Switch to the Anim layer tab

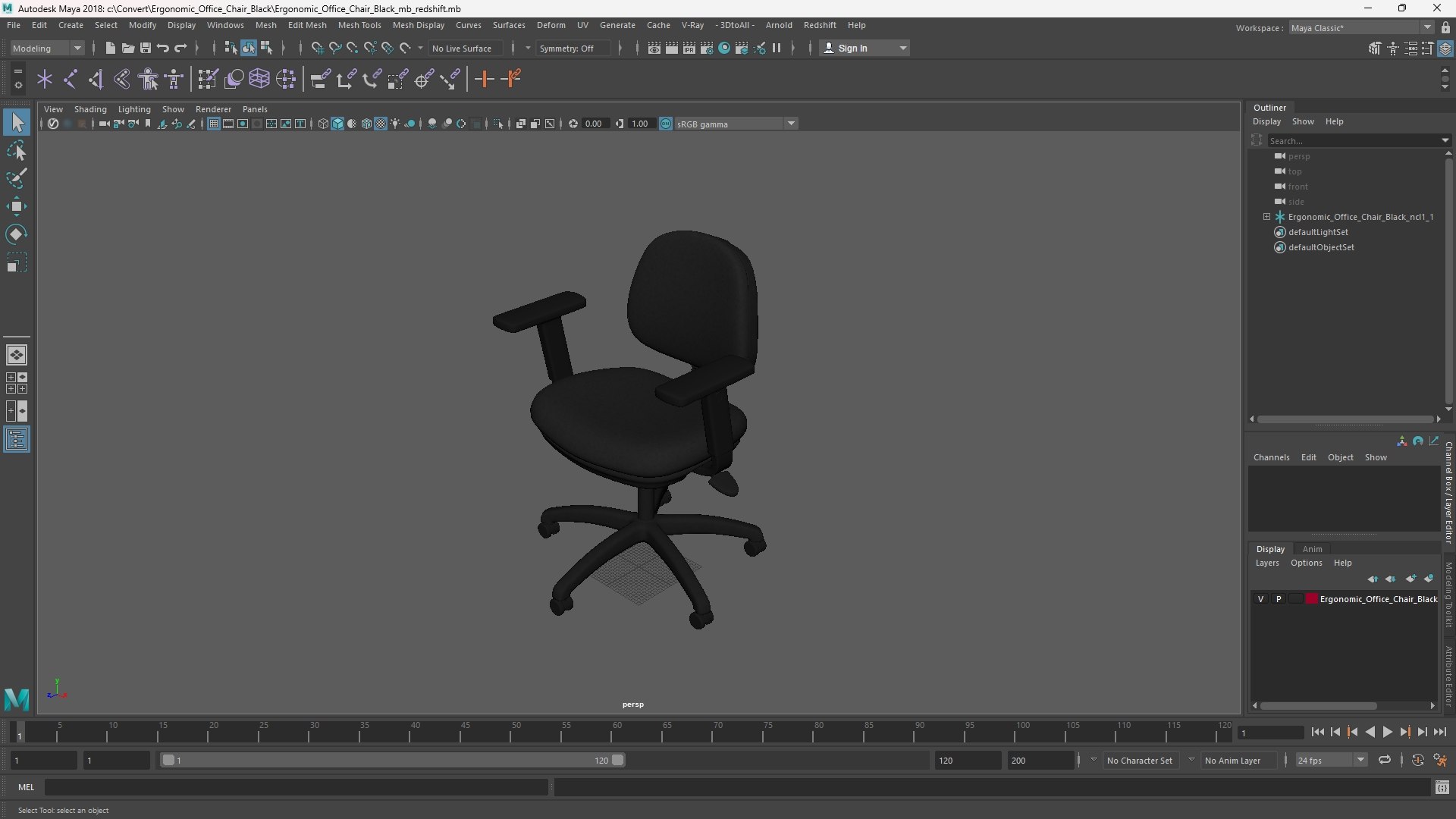pyautogui.click(x=1312, y=549)
